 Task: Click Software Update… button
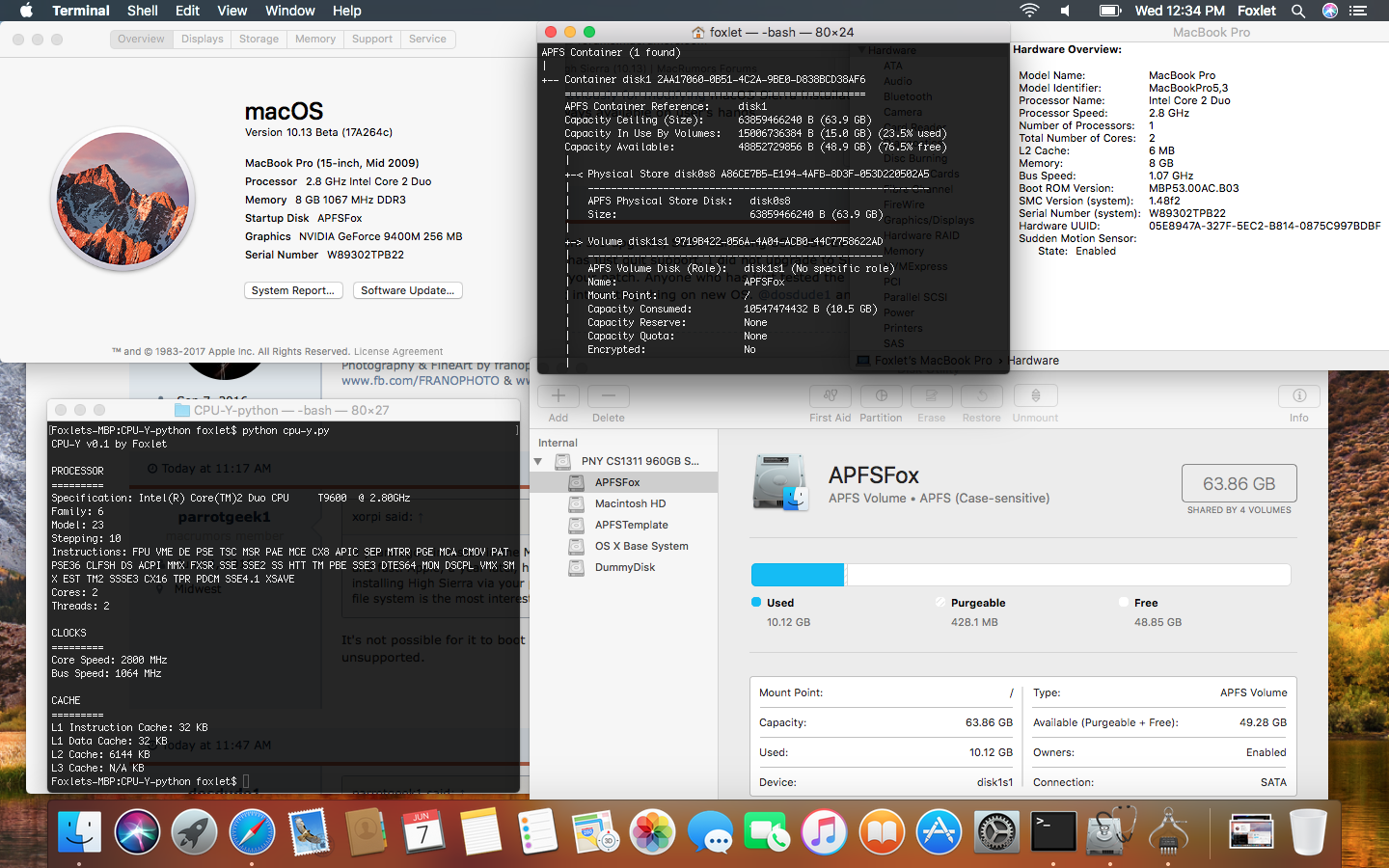[407, 290]
